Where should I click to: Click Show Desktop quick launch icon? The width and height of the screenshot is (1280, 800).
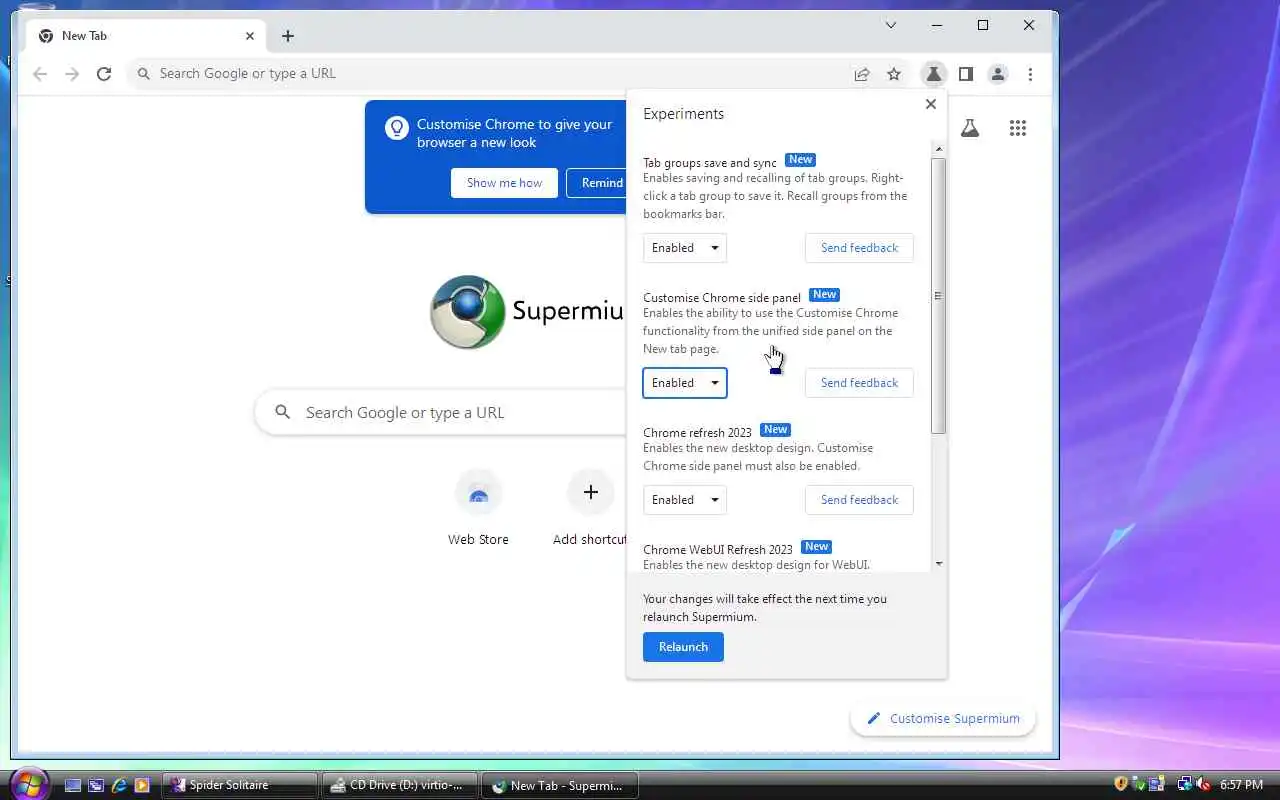point(73,786)
